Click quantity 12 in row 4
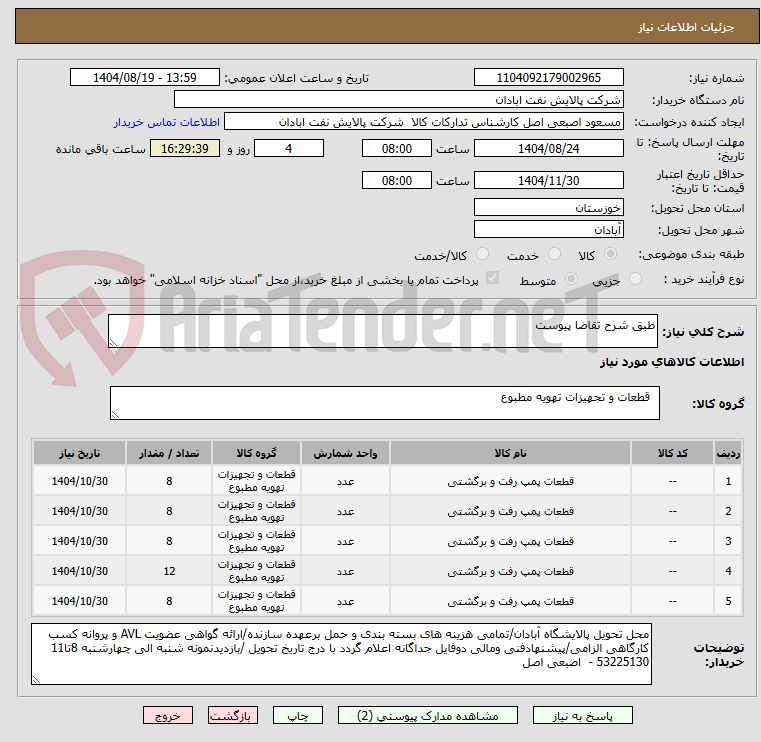The width and height of the screenshot is (761, 742). click(x=169, y=571)
